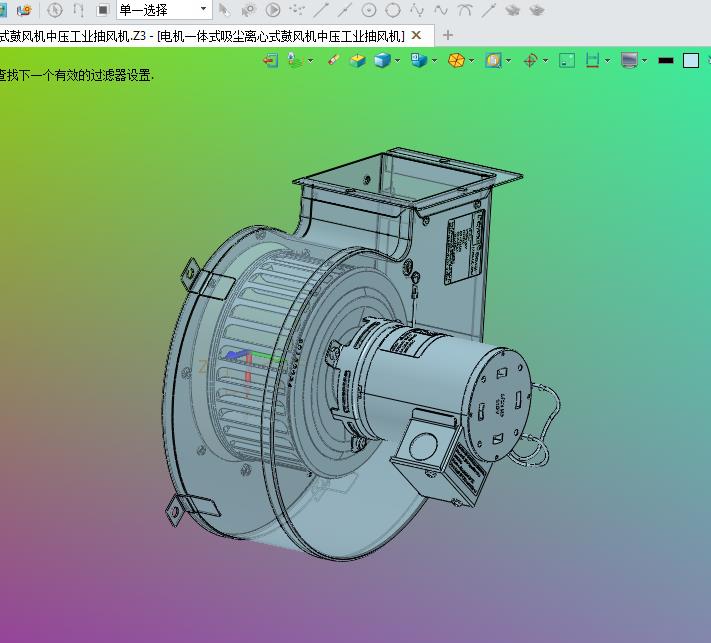Open the 单一选择 selection mode dropdown
711x643 pixels.
[x=164, y=10]
